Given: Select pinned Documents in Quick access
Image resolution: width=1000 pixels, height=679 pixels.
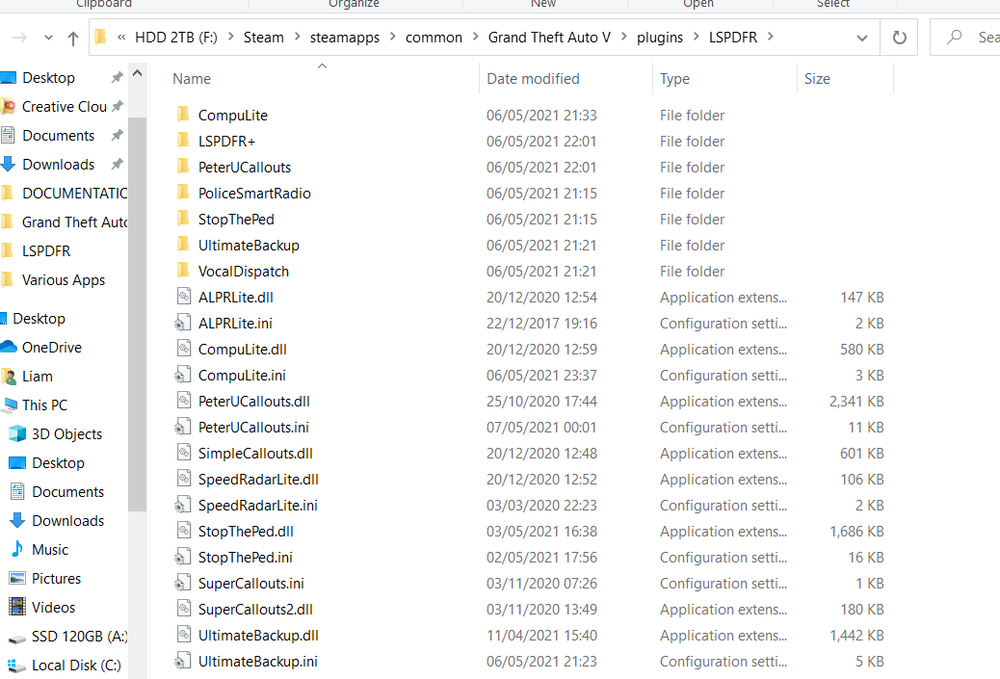Looking at the screenshot, I should click(58, 136).
